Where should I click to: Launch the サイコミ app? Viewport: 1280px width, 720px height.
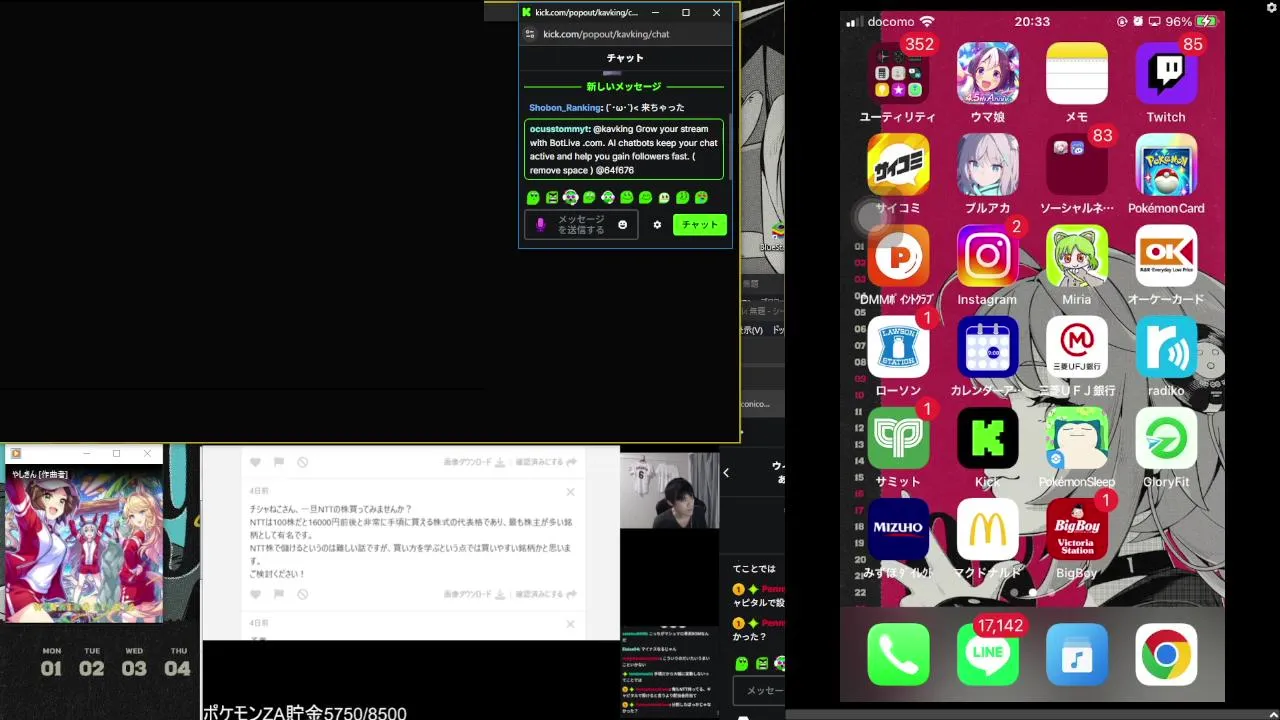pos(898,165)
